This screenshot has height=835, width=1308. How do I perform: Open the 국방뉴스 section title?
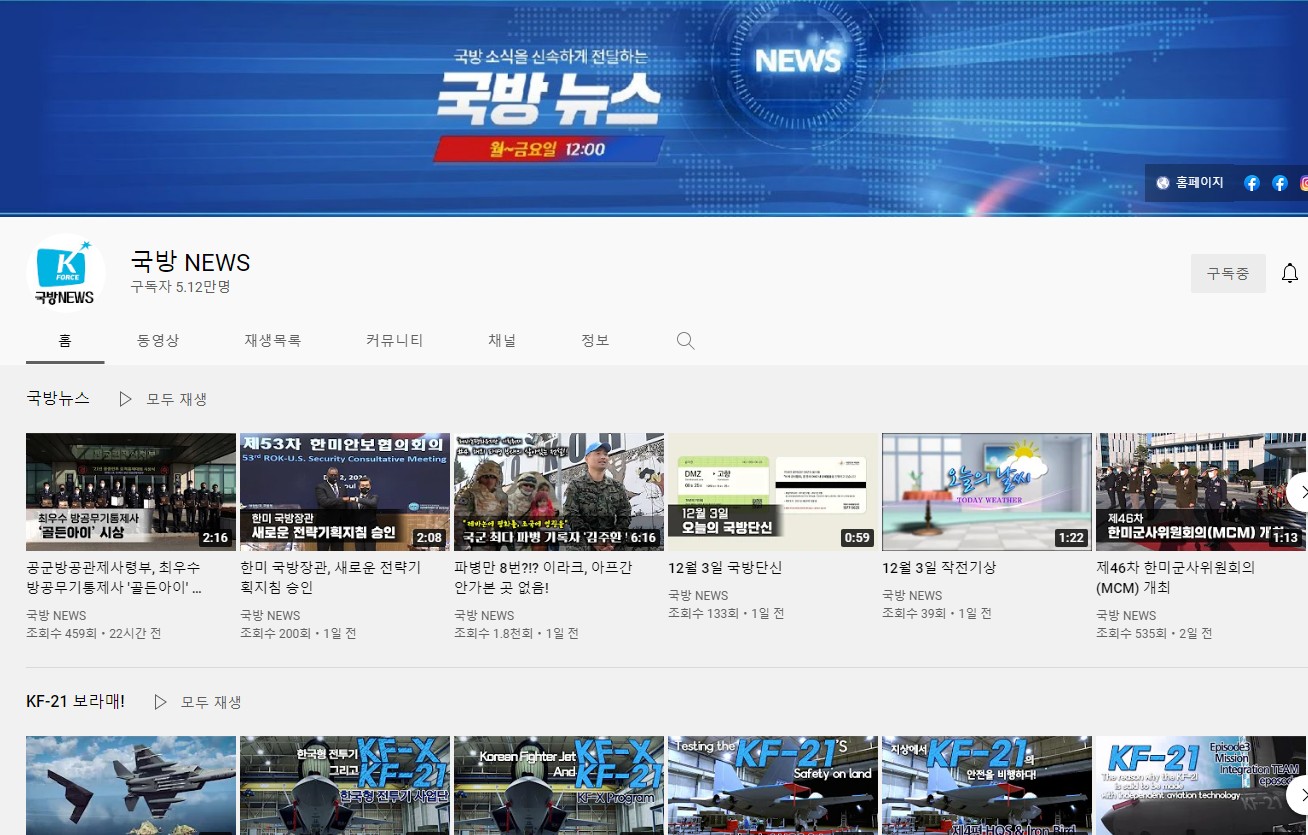tap(58, 398)
